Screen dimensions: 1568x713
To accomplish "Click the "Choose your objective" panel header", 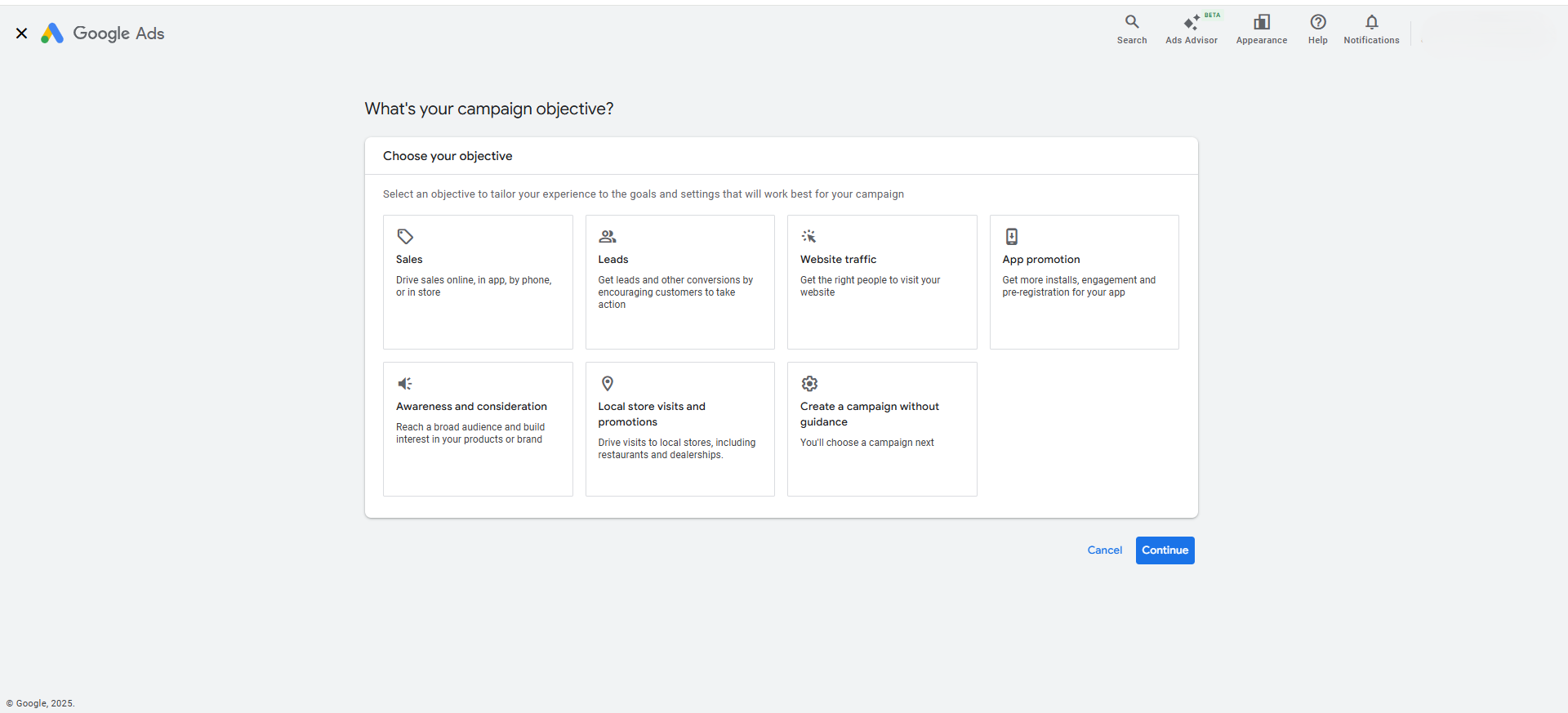I will coord(448,156).
